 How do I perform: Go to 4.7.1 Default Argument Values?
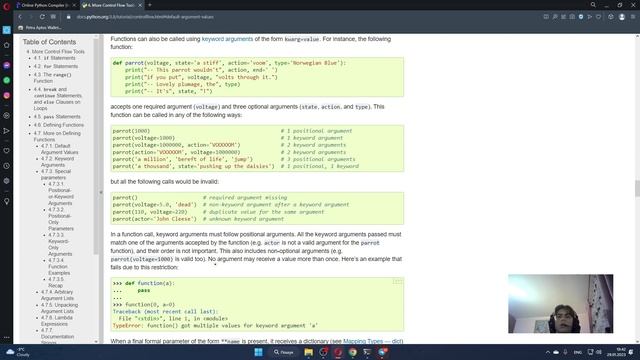[x=59, y=149]
